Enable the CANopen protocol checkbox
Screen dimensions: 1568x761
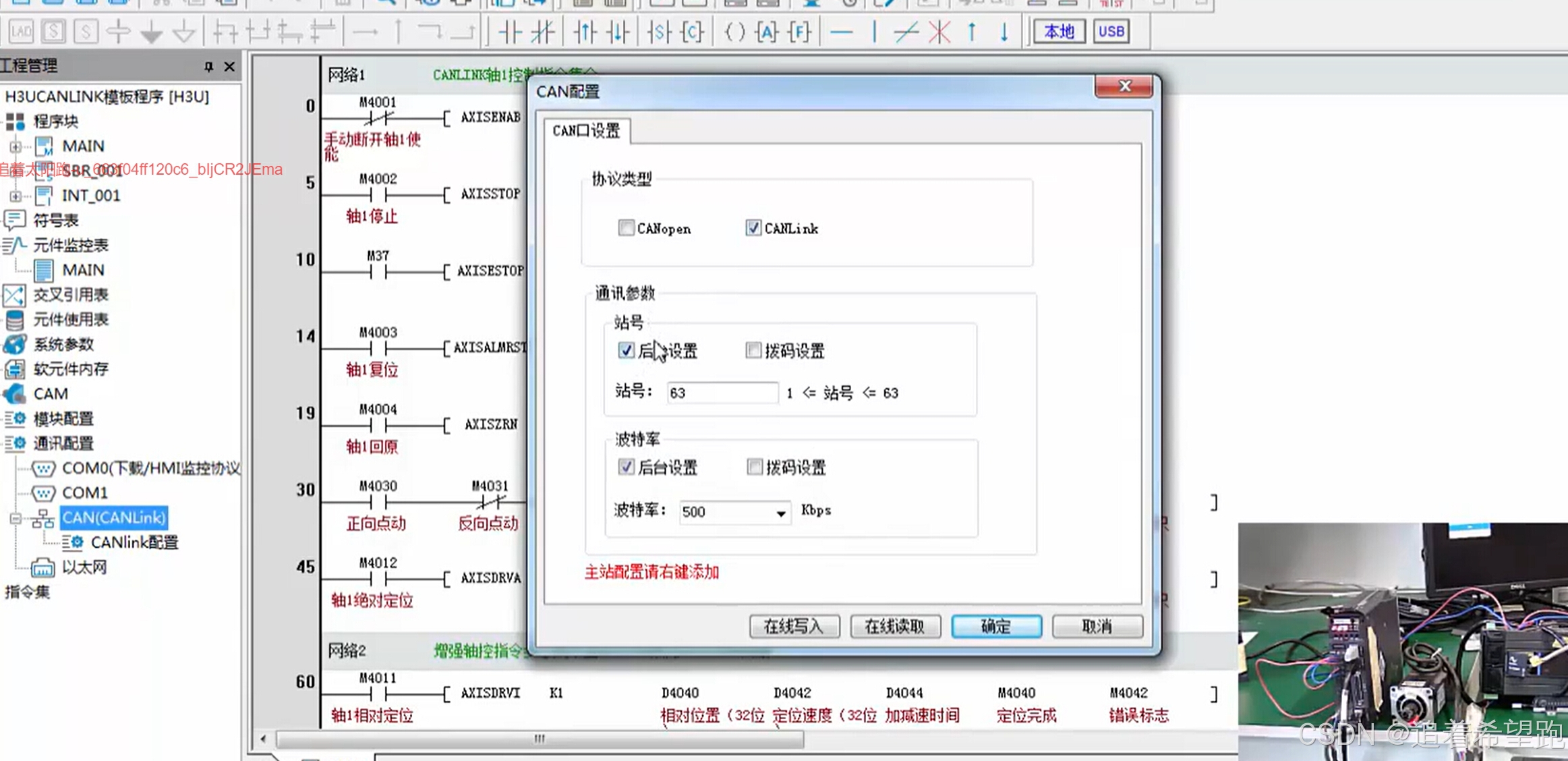click(x=626, y=228)
